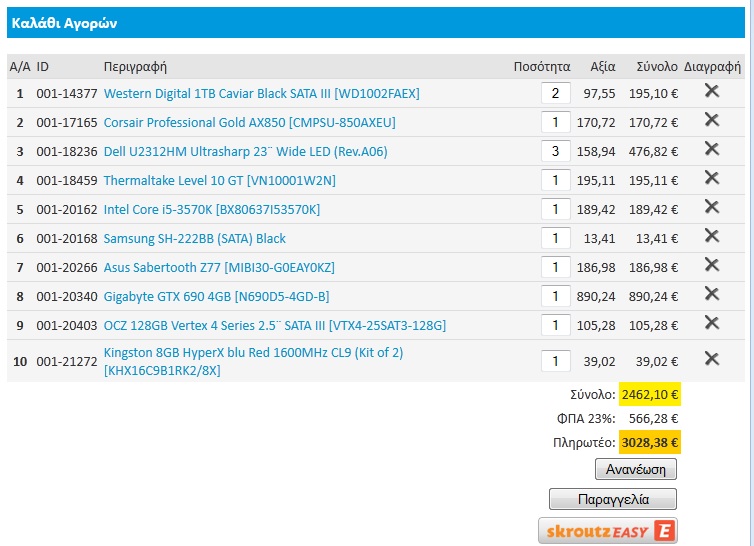The width and height of the screenshot is (754, 546).
Task: Delete the Dell U2312HM Ultrasharp item
Action: (712, 149)
